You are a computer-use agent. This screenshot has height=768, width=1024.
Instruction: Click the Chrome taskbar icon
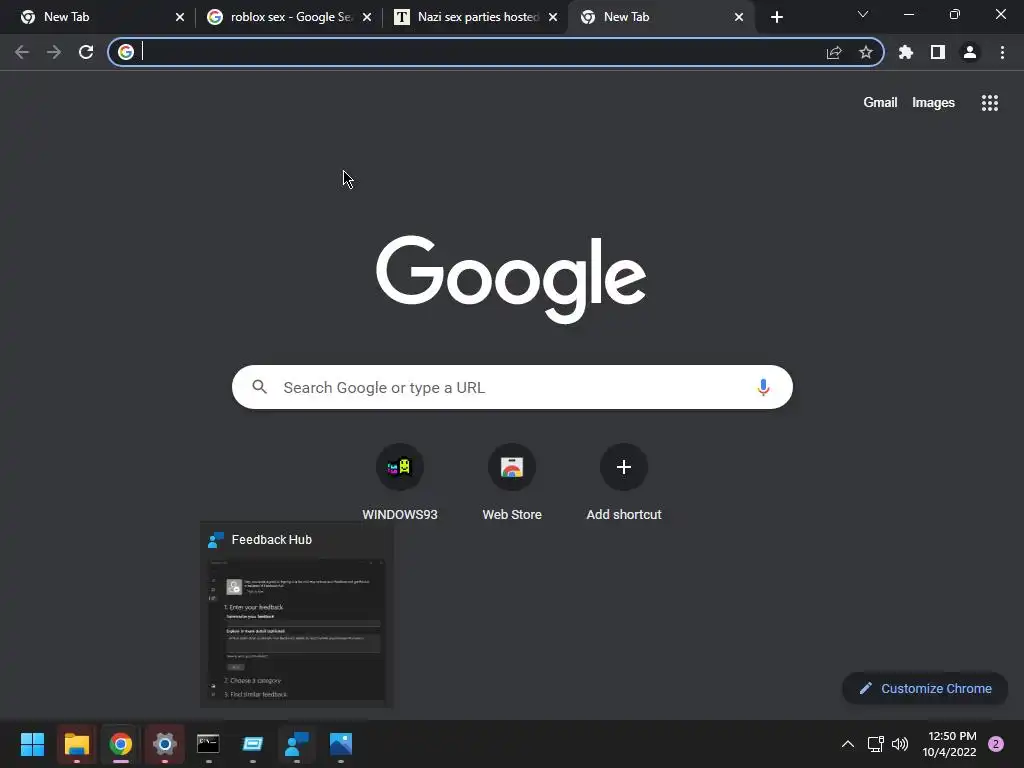tap(121, 744)
